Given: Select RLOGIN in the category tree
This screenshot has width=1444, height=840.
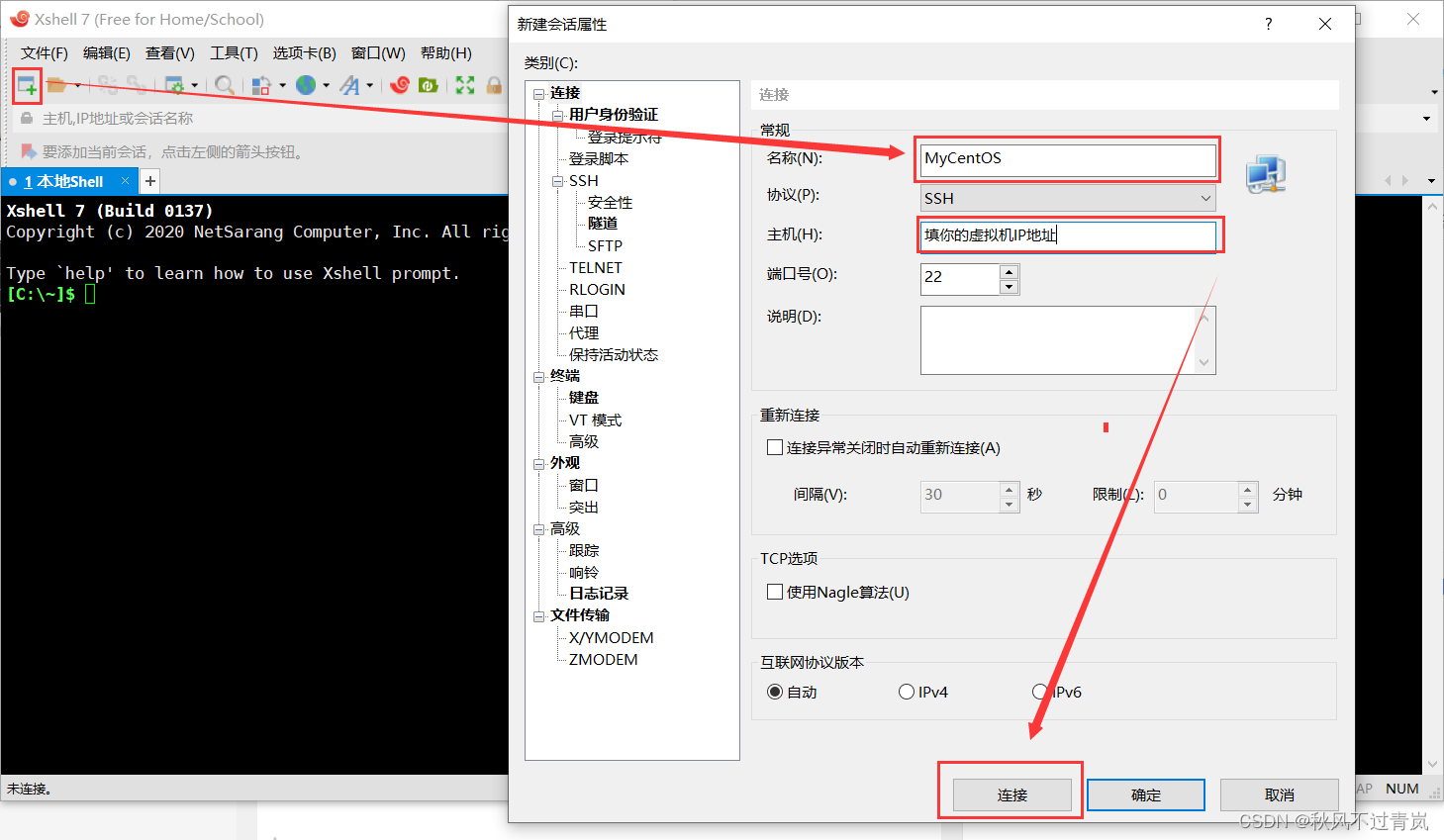Looking at the screenshot, I should 597,289.
